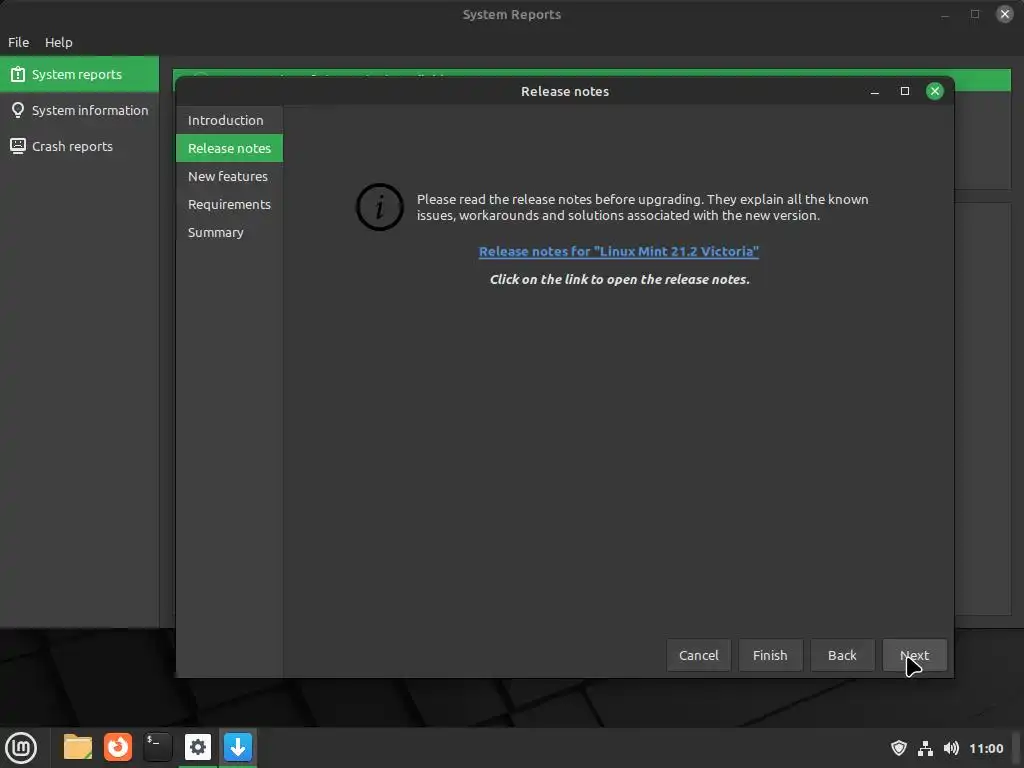Image resolution: width=1024 pixels, height=768 pixels.
Task: Maximize the Release notes dialog
Action: tap(904, 91)
